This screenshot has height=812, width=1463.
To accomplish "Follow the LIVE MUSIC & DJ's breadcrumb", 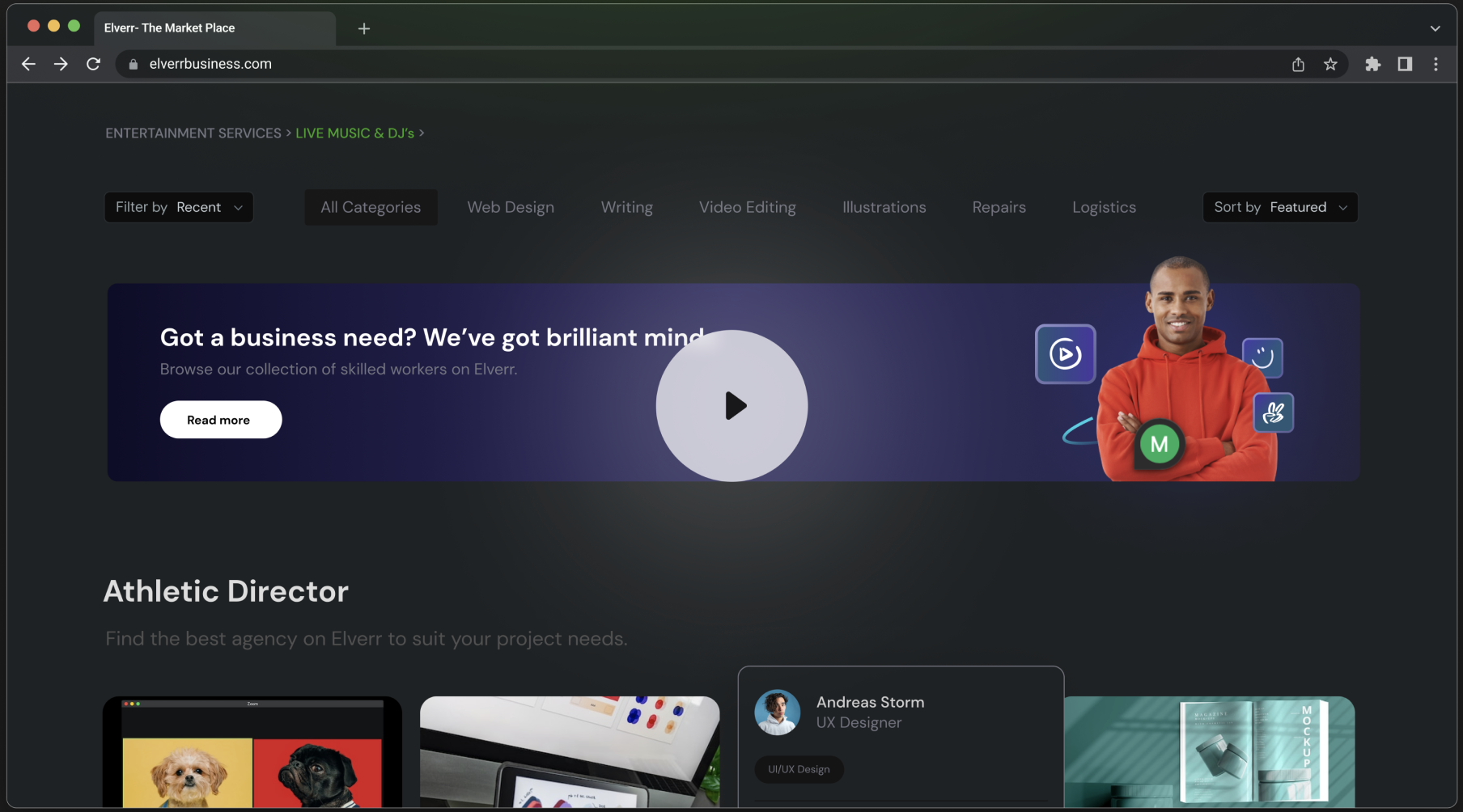I will (x=354, y=133).
